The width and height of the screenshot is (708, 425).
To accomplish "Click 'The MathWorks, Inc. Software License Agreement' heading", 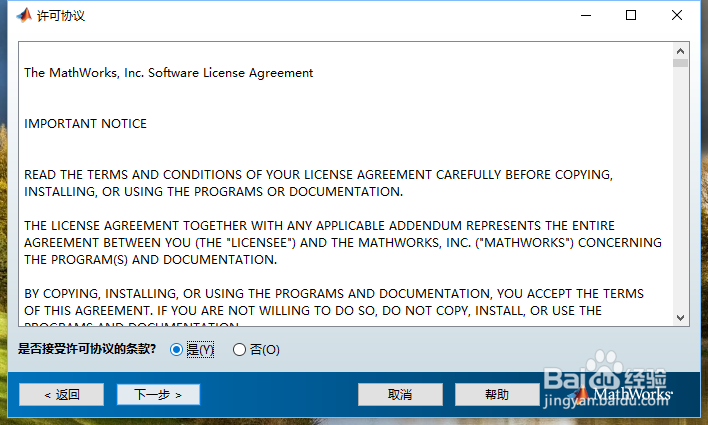I will (x=168, y=73).
